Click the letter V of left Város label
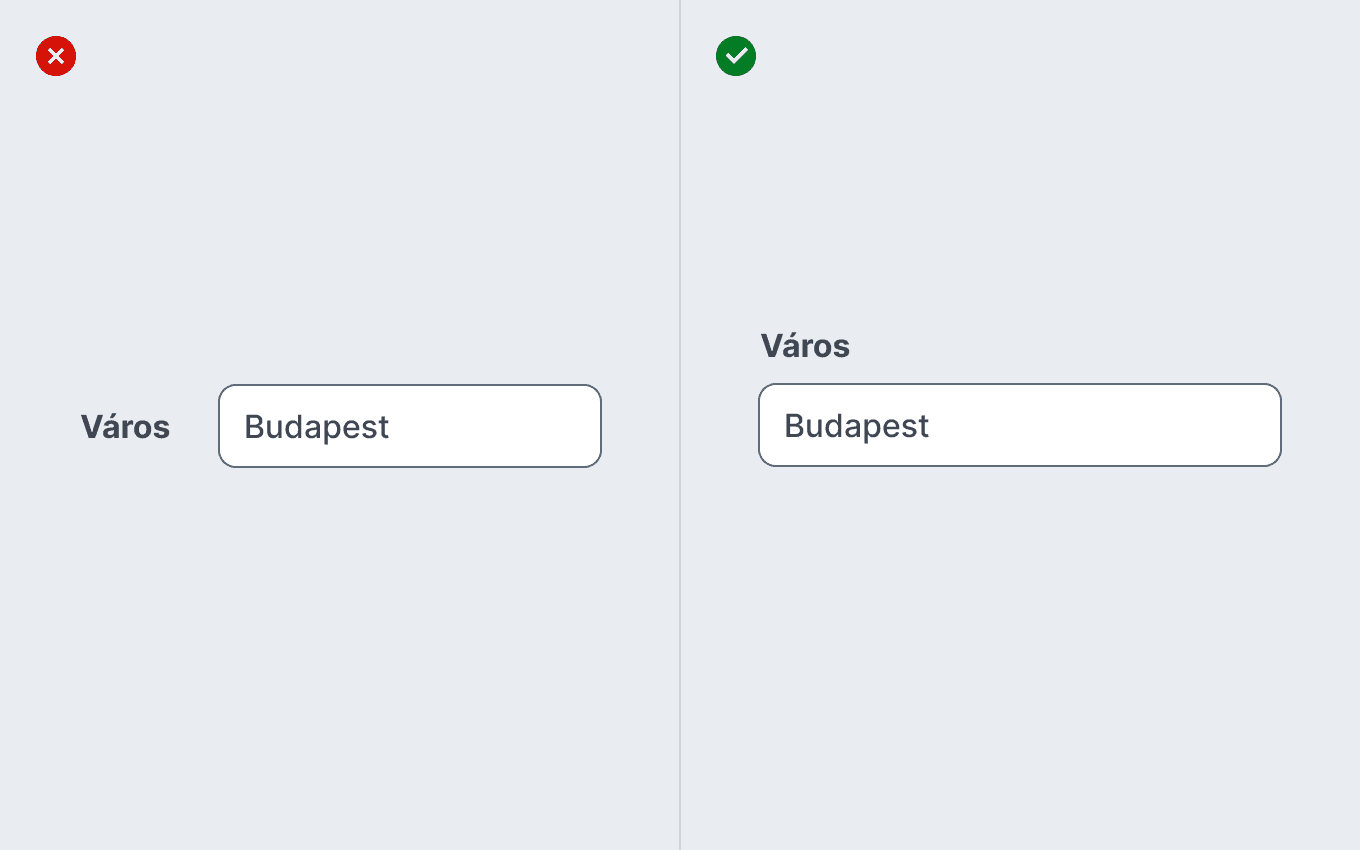The image size is (1360, 850). [91, 427]
